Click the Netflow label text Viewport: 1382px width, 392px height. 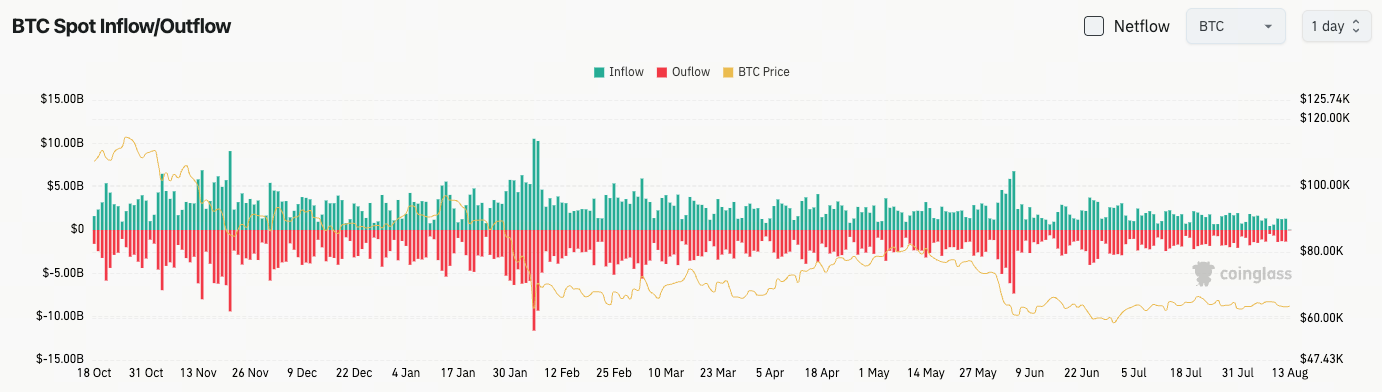pyautogui.click(x=1141, y=26)
